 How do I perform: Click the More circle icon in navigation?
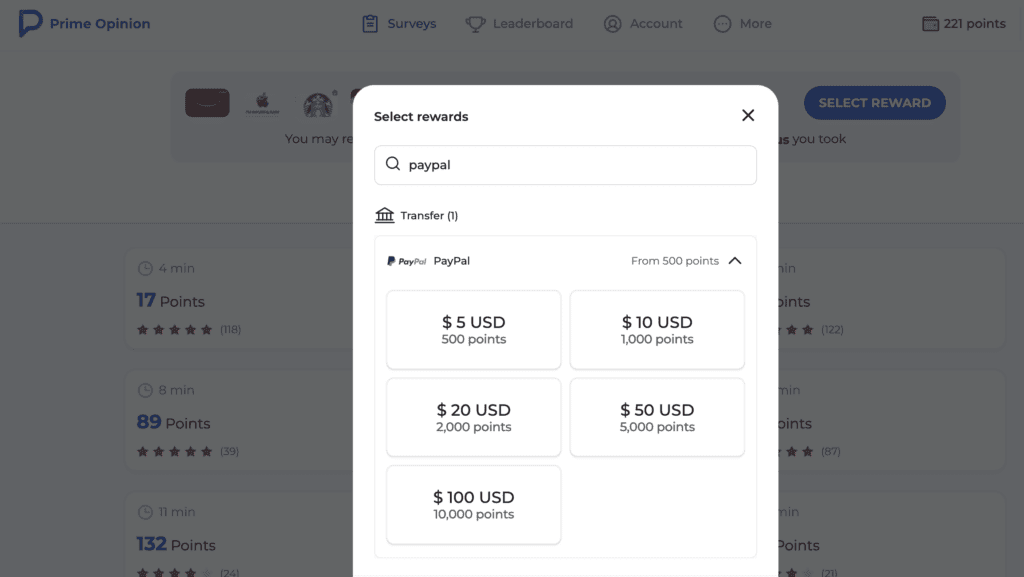(720, 23)
